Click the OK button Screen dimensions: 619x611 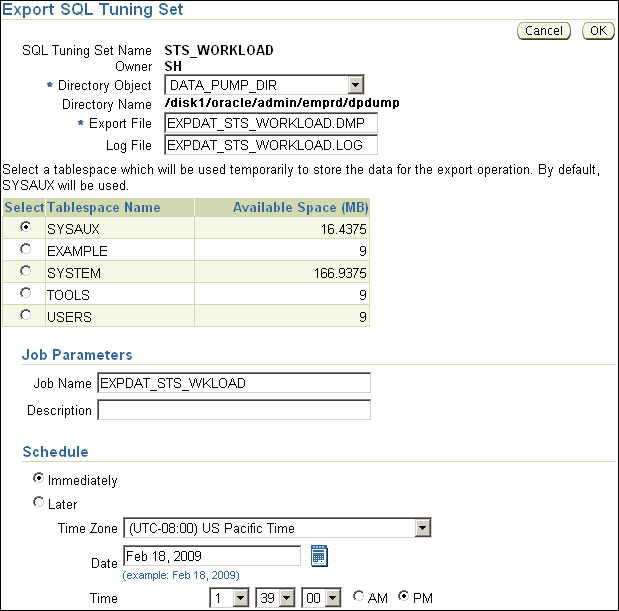(x=598, y=30)
